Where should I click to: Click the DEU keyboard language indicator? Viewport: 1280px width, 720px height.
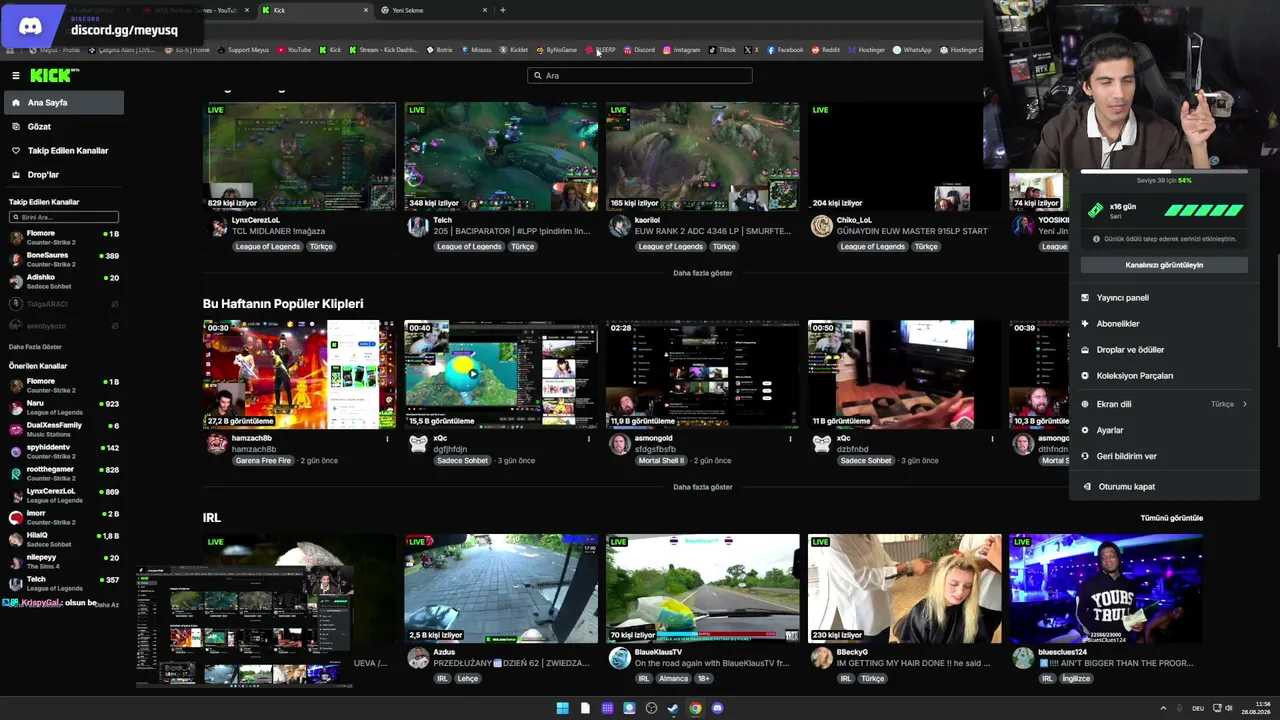pos(1197,708)
